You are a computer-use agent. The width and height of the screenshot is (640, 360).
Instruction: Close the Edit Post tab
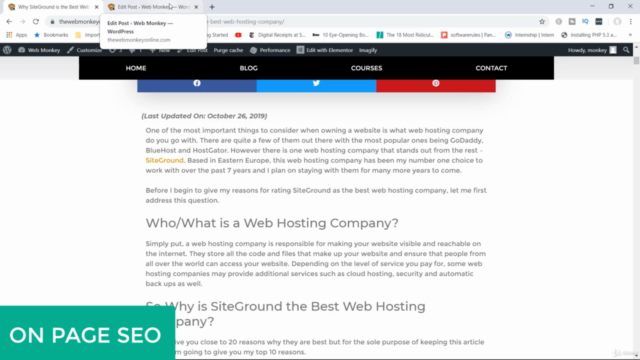[196, 7]
